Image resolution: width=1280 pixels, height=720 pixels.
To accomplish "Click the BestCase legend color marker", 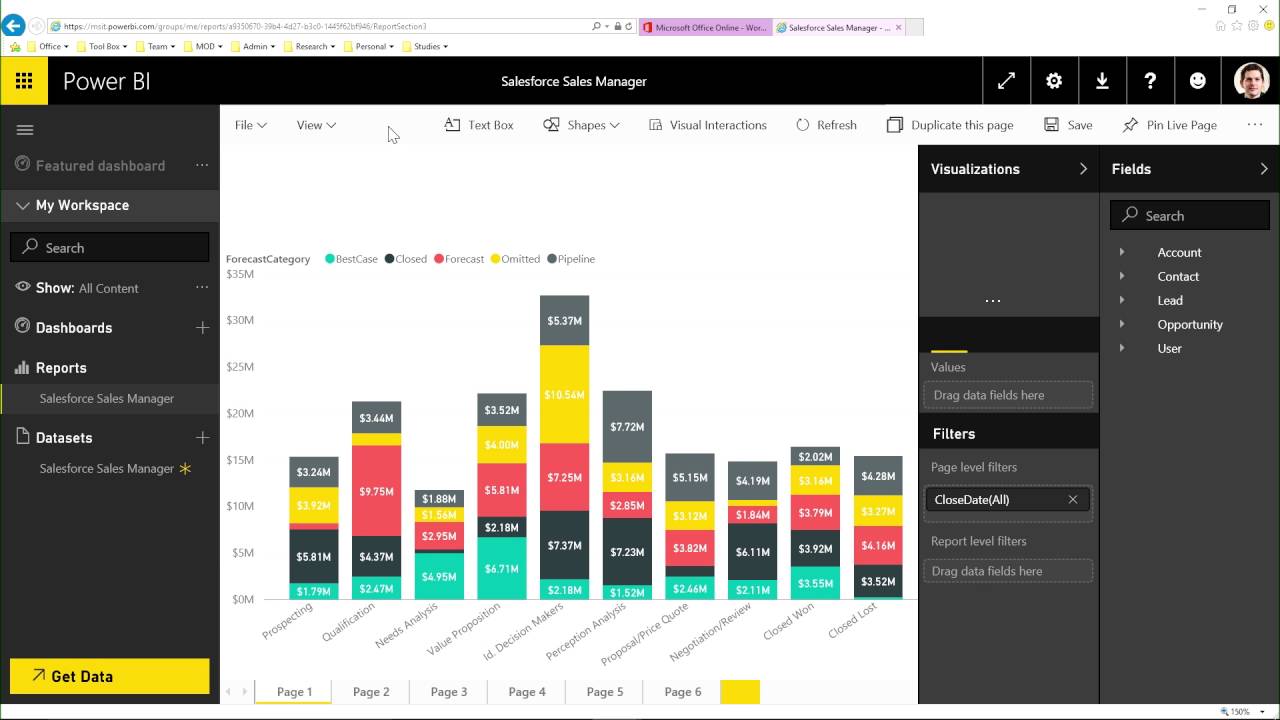I will click(x=330, y=259).
